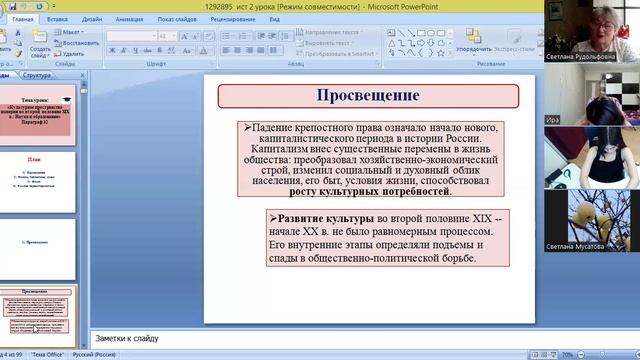Click the font color A swatch

(x=204, y=51)
